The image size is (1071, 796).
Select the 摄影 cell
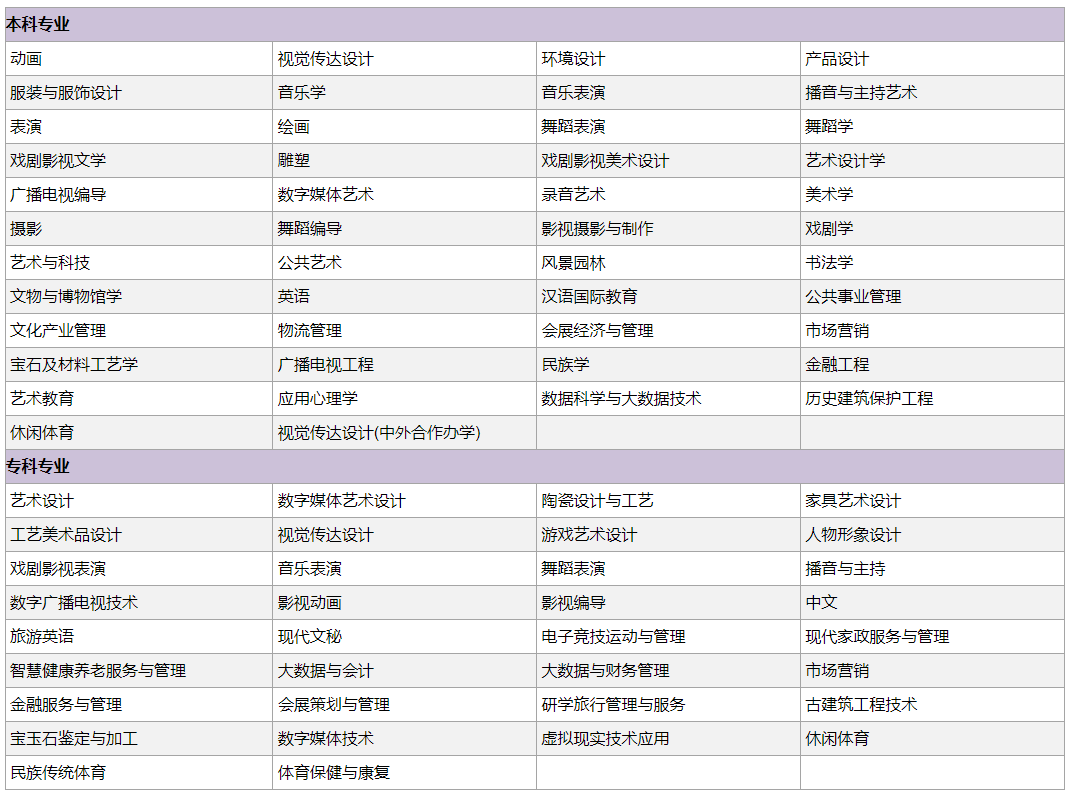(139, 229)
